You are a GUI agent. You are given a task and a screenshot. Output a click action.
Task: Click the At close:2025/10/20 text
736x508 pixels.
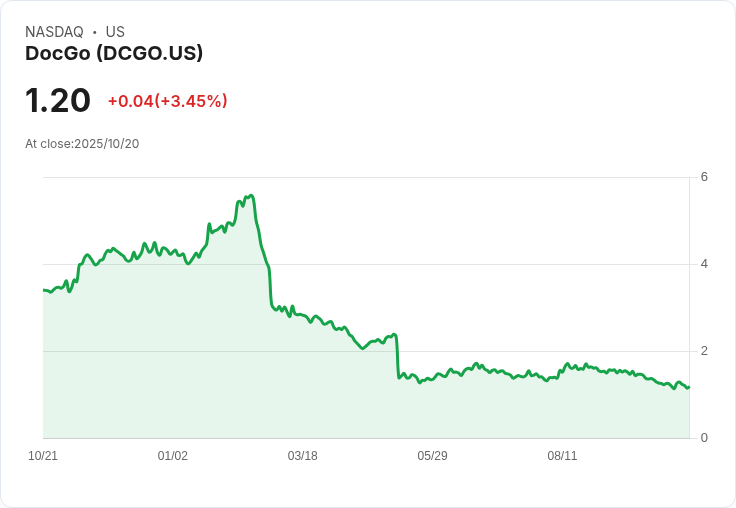(82, 144)
